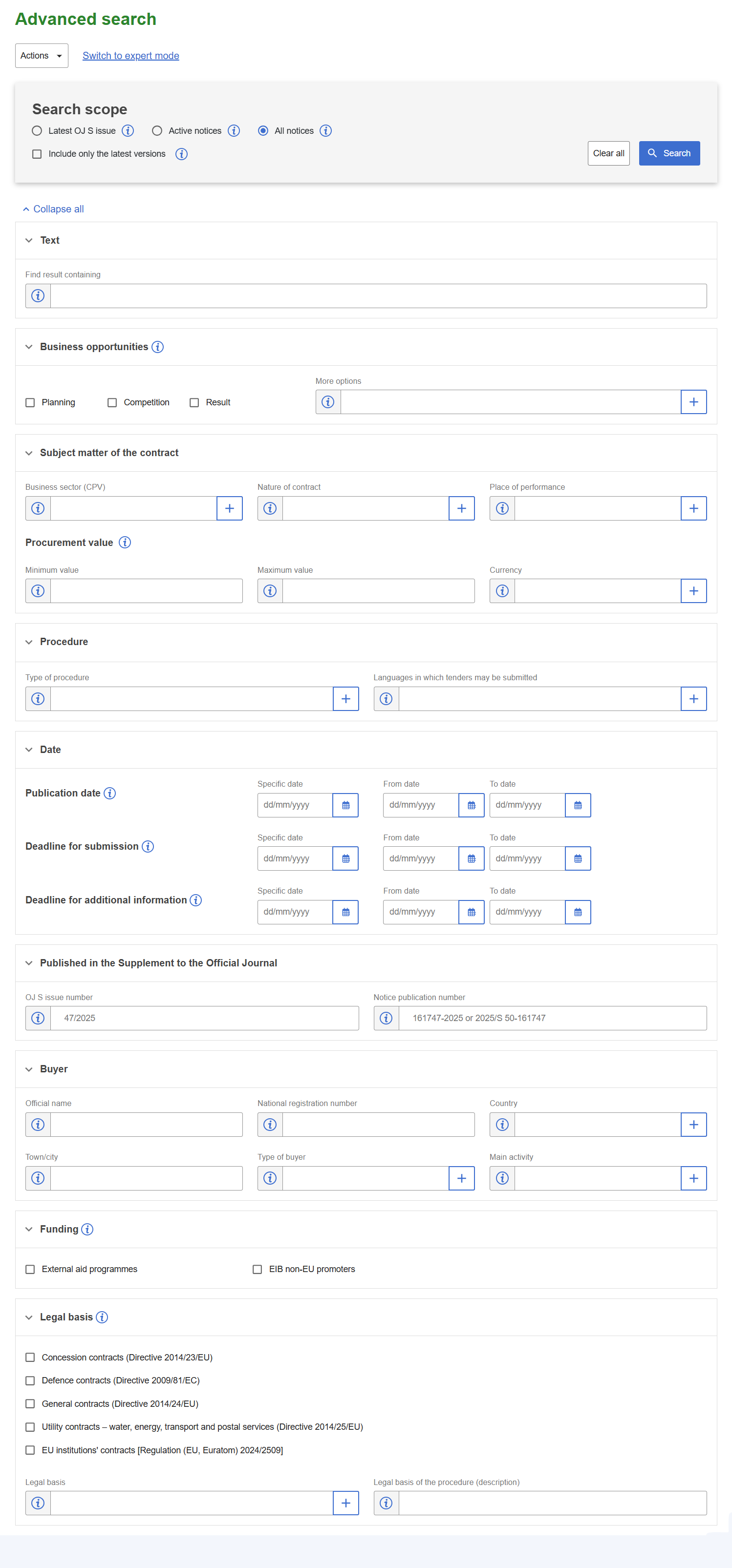
Task: Click info icon of OJ S issue number field
Action: coord(38,1018)
